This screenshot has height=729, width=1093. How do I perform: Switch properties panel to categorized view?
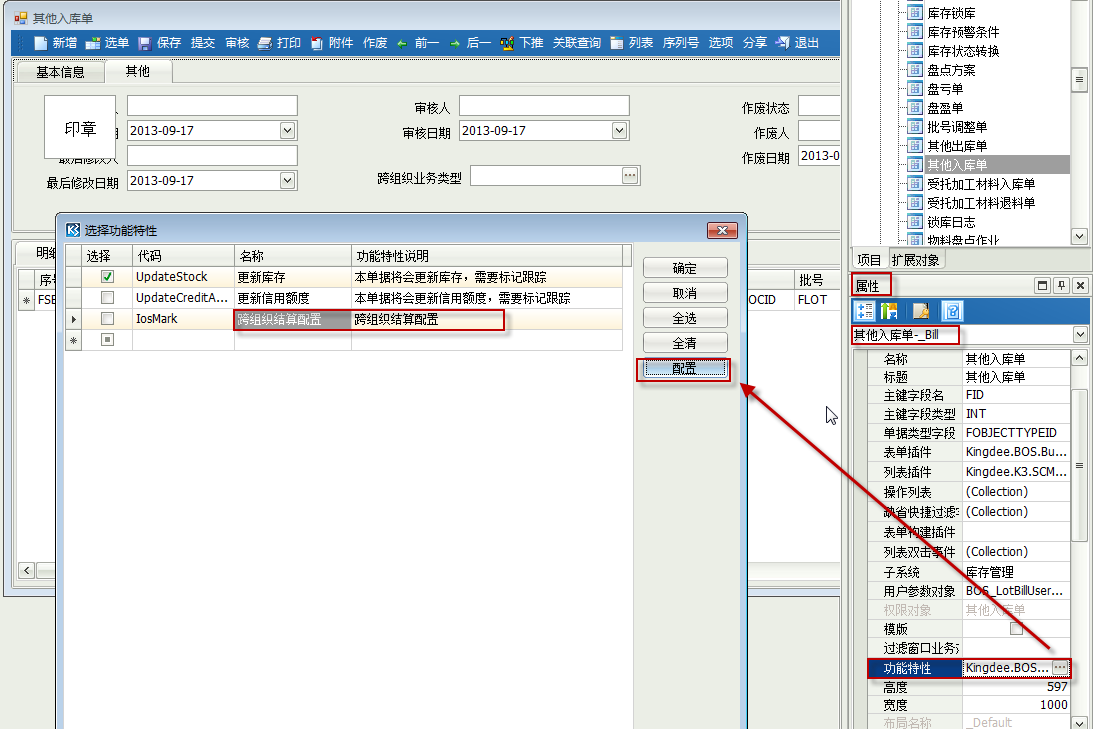(866, 311)
